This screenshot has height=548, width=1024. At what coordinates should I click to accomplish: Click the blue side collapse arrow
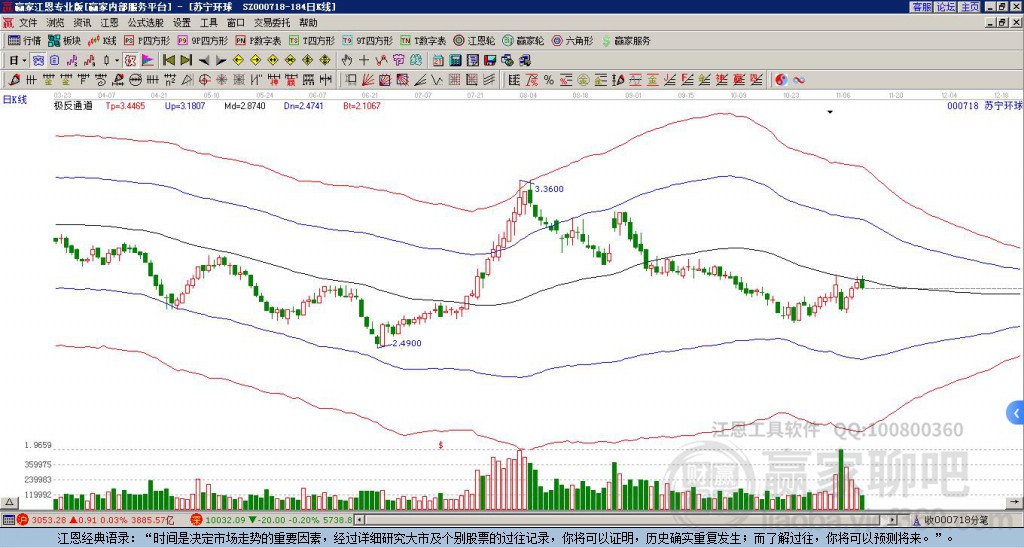point(1015,413)
